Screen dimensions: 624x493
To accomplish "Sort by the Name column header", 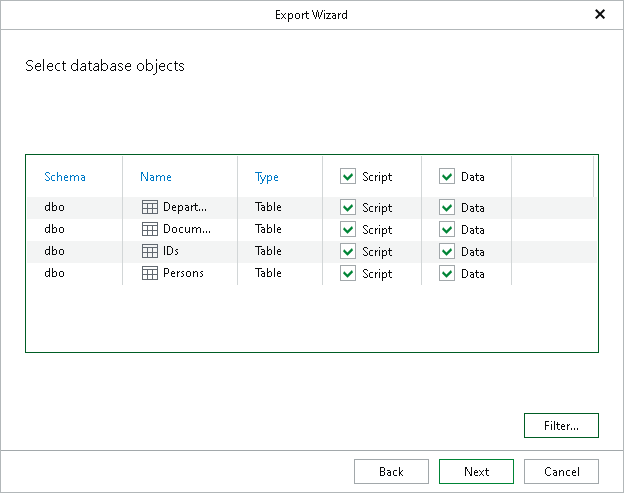I will (x=156, y=177).
